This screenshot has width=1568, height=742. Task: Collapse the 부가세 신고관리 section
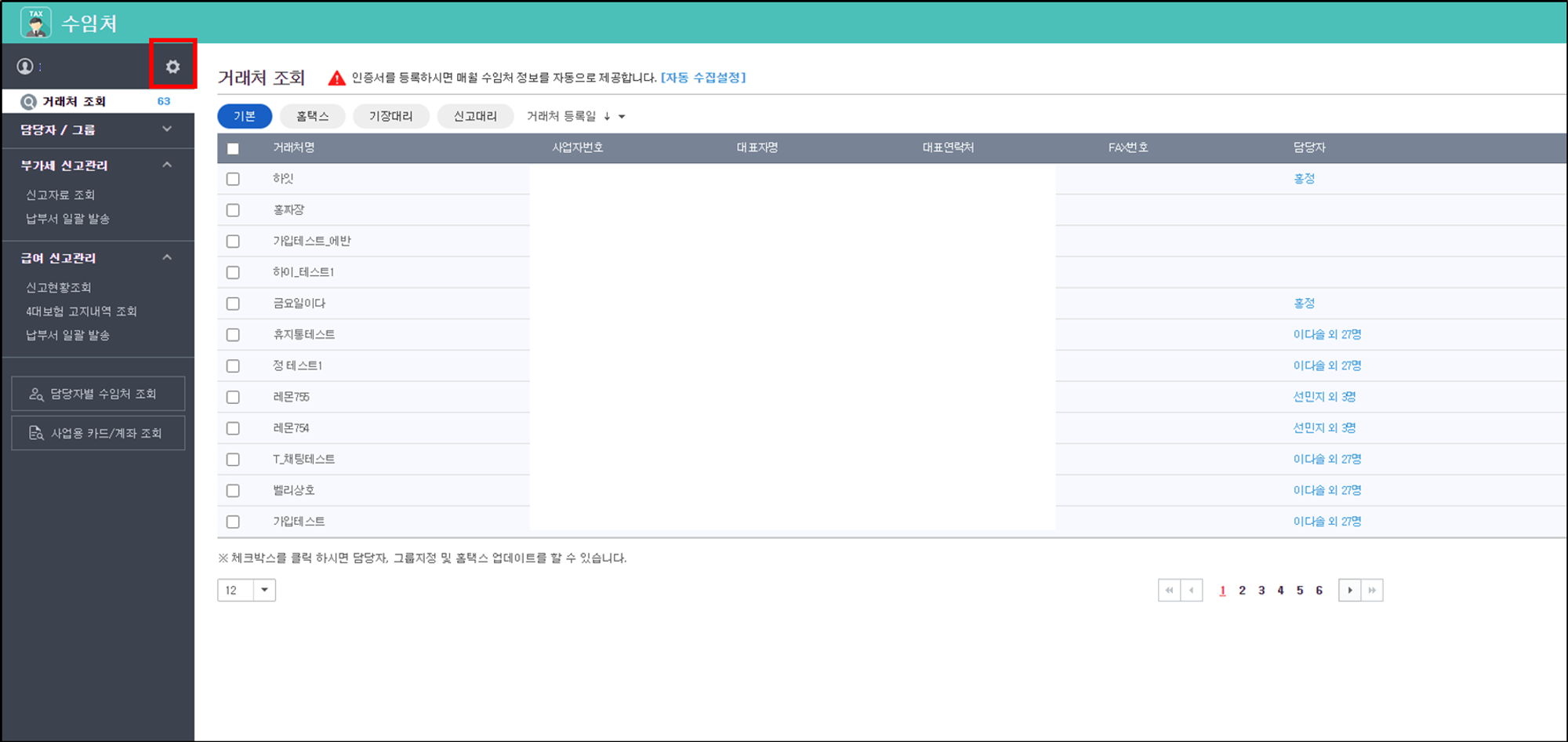(167, 165)
